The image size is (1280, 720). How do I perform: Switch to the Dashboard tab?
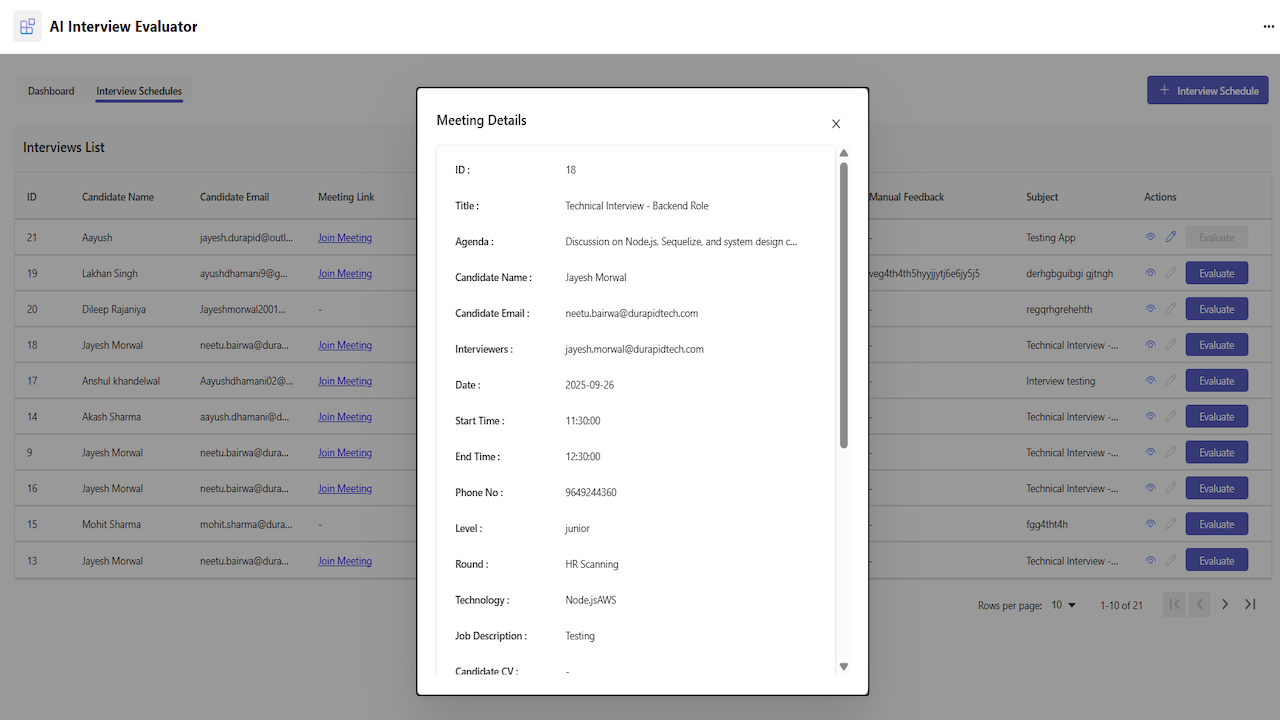51,91
